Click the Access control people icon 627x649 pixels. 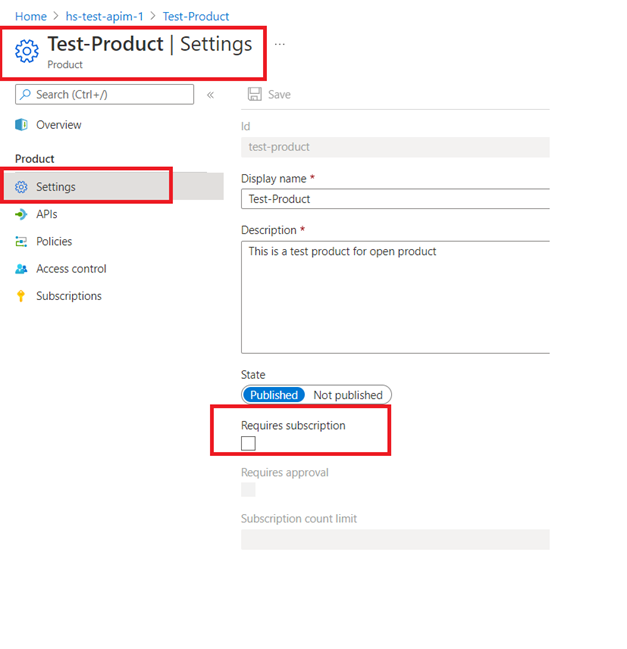point(21,269)
